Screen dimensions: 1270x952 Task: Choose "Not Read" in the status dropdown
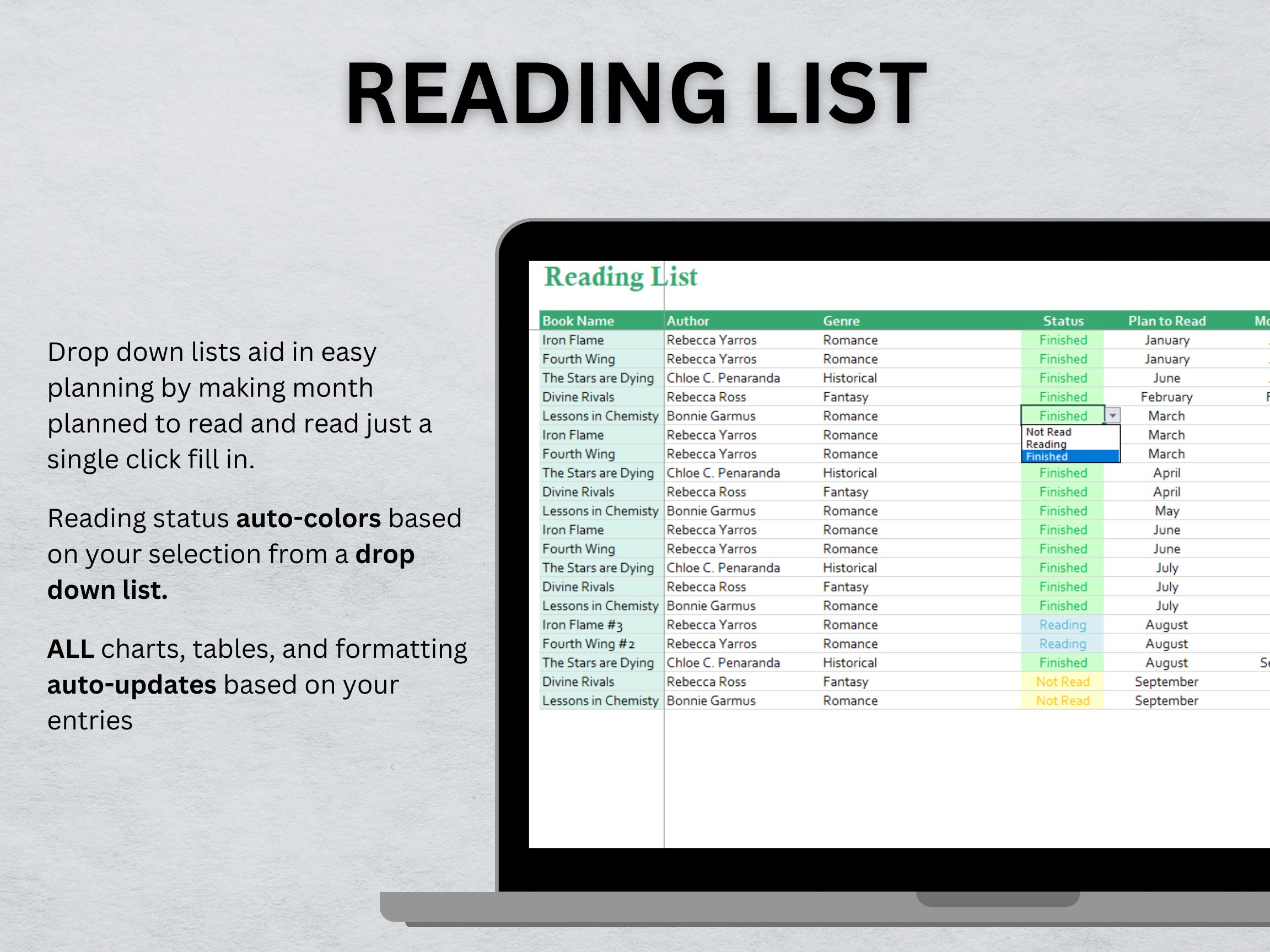[1047, 431]
